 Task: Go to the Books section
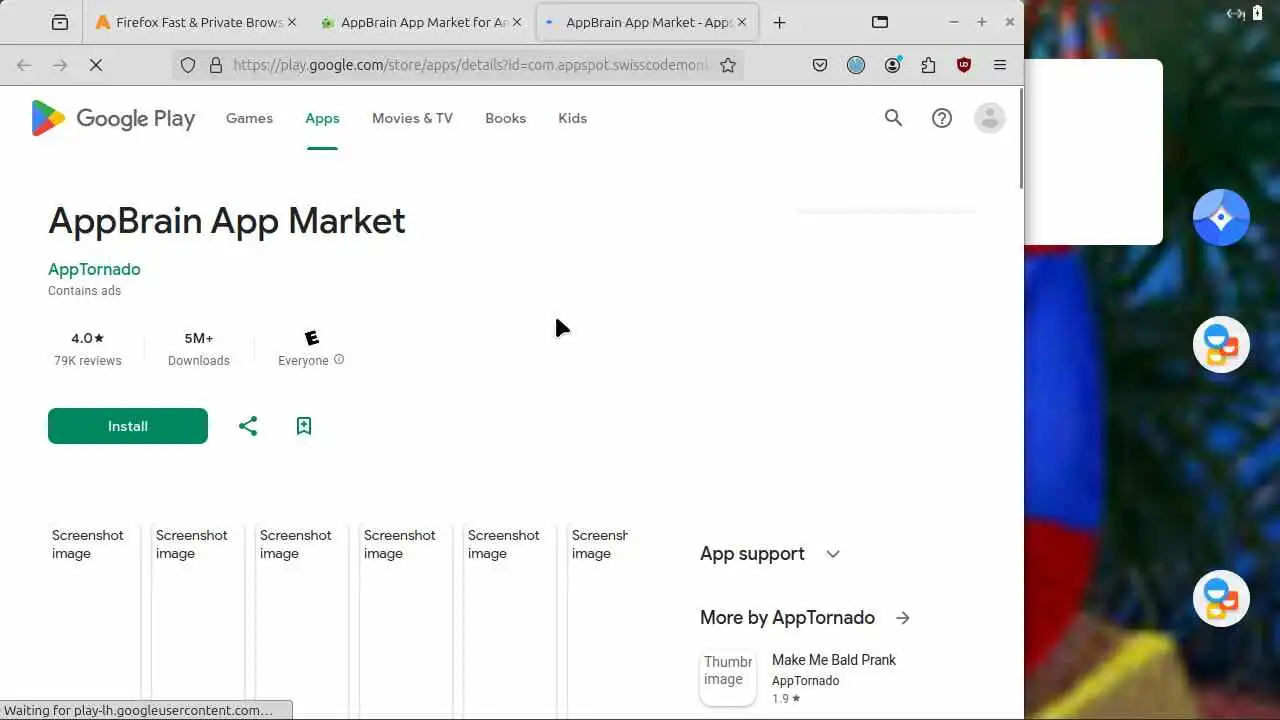505,118
